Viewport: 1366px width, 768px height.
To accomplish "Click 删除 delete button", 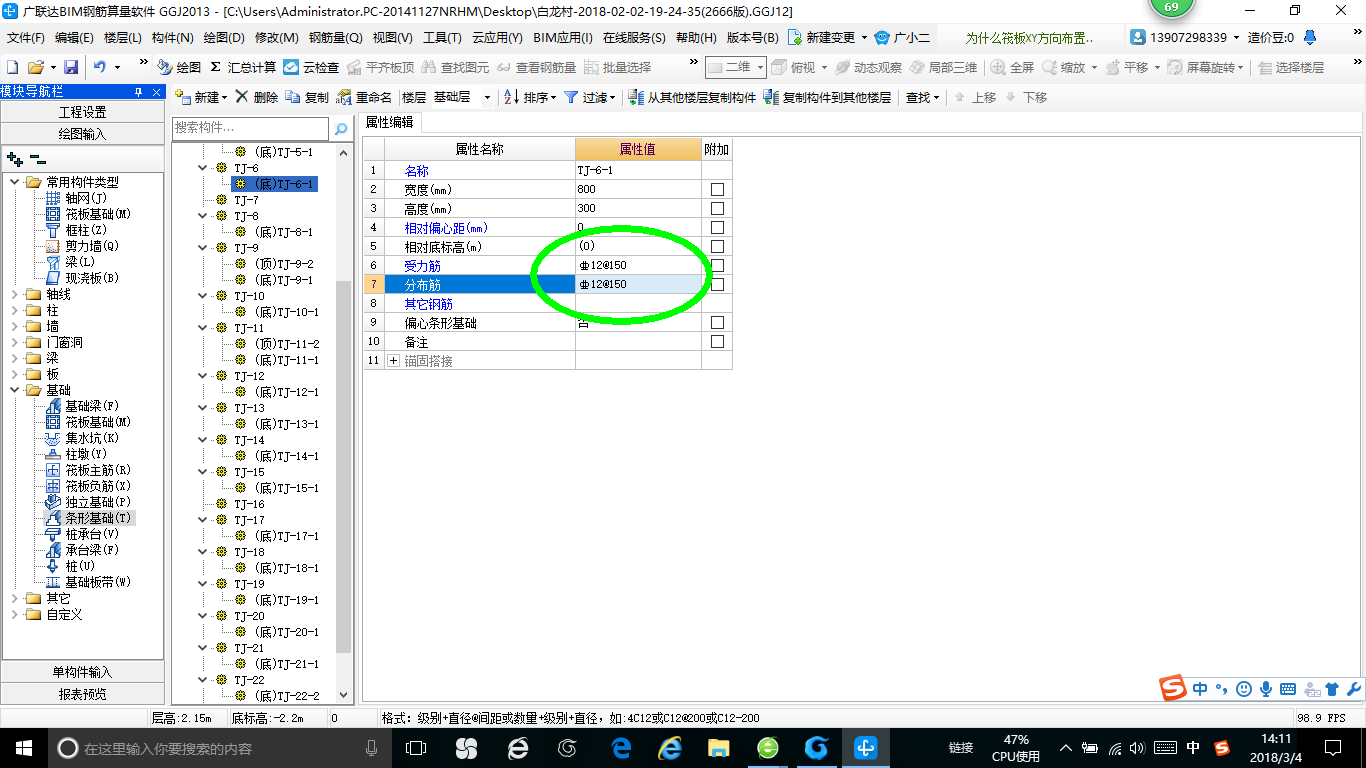I will (x=257, y=97).
